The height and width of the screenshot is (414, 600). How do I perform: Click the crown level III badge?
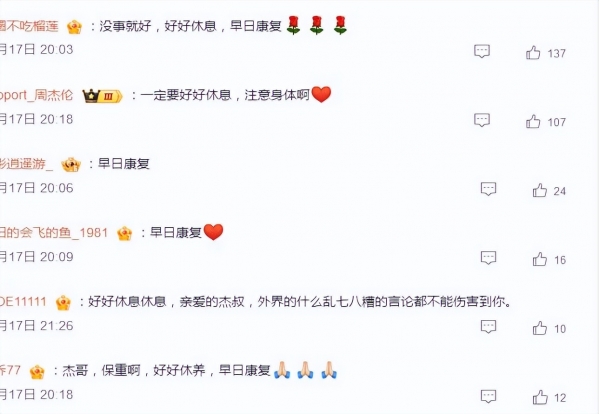(x=102, y=96)
